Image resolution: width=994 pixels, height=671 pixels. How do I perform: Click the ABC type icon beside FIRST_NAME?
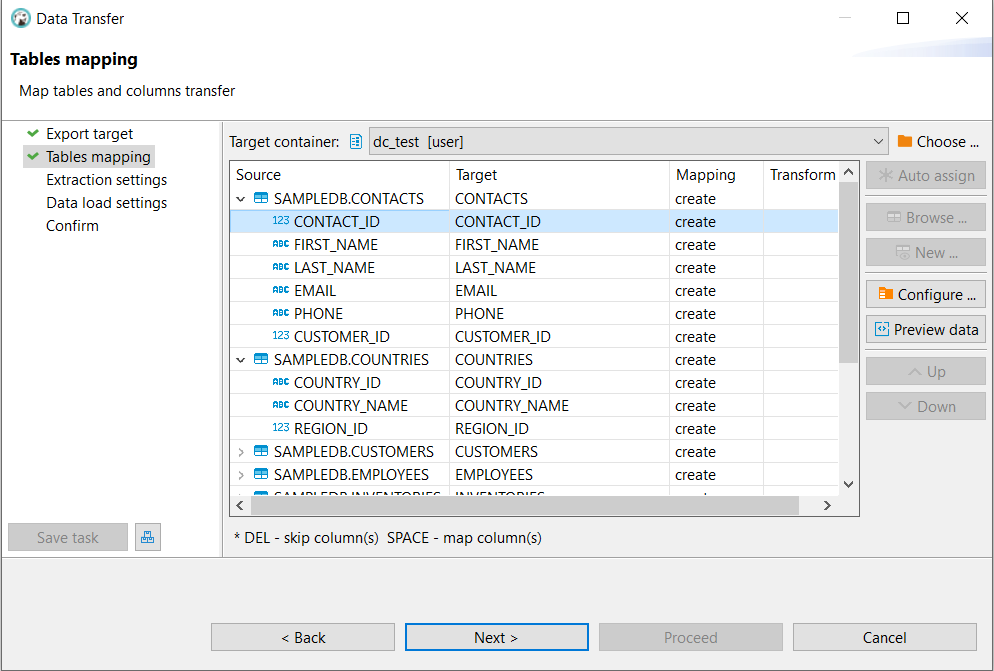coord(281,244)
